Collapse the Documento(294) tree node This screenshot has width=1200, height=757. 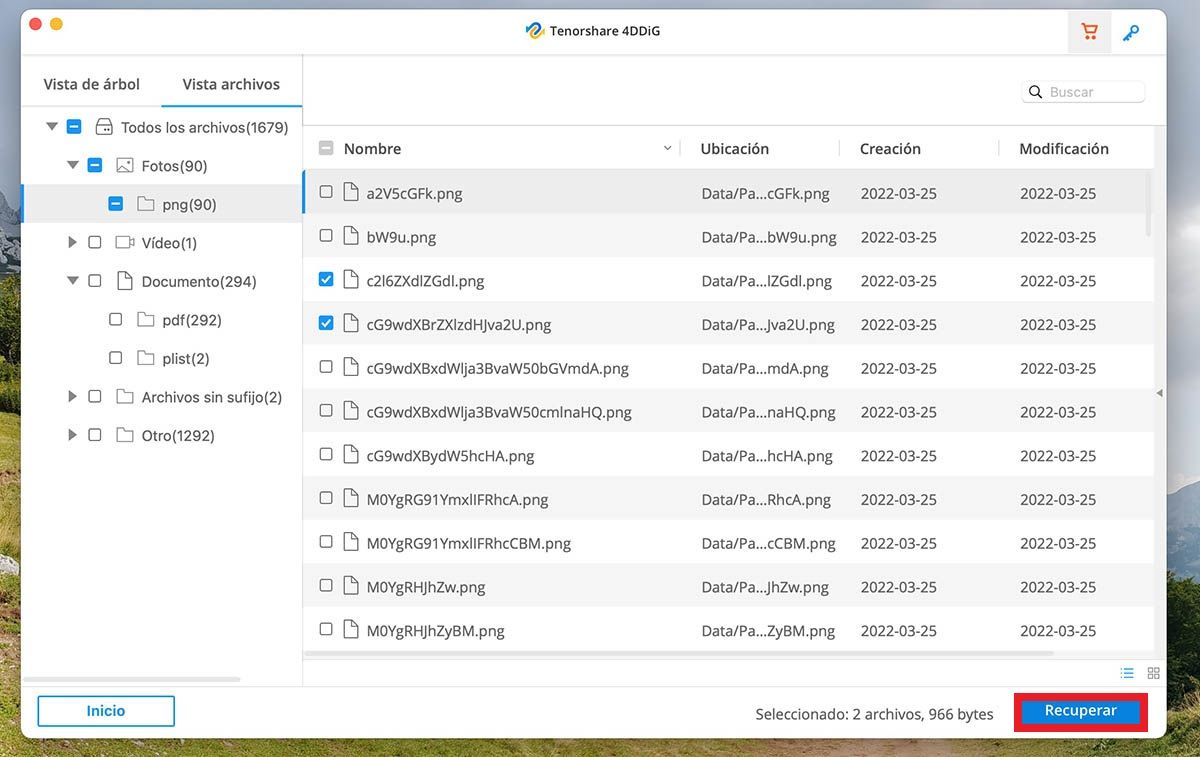(72, 281)
